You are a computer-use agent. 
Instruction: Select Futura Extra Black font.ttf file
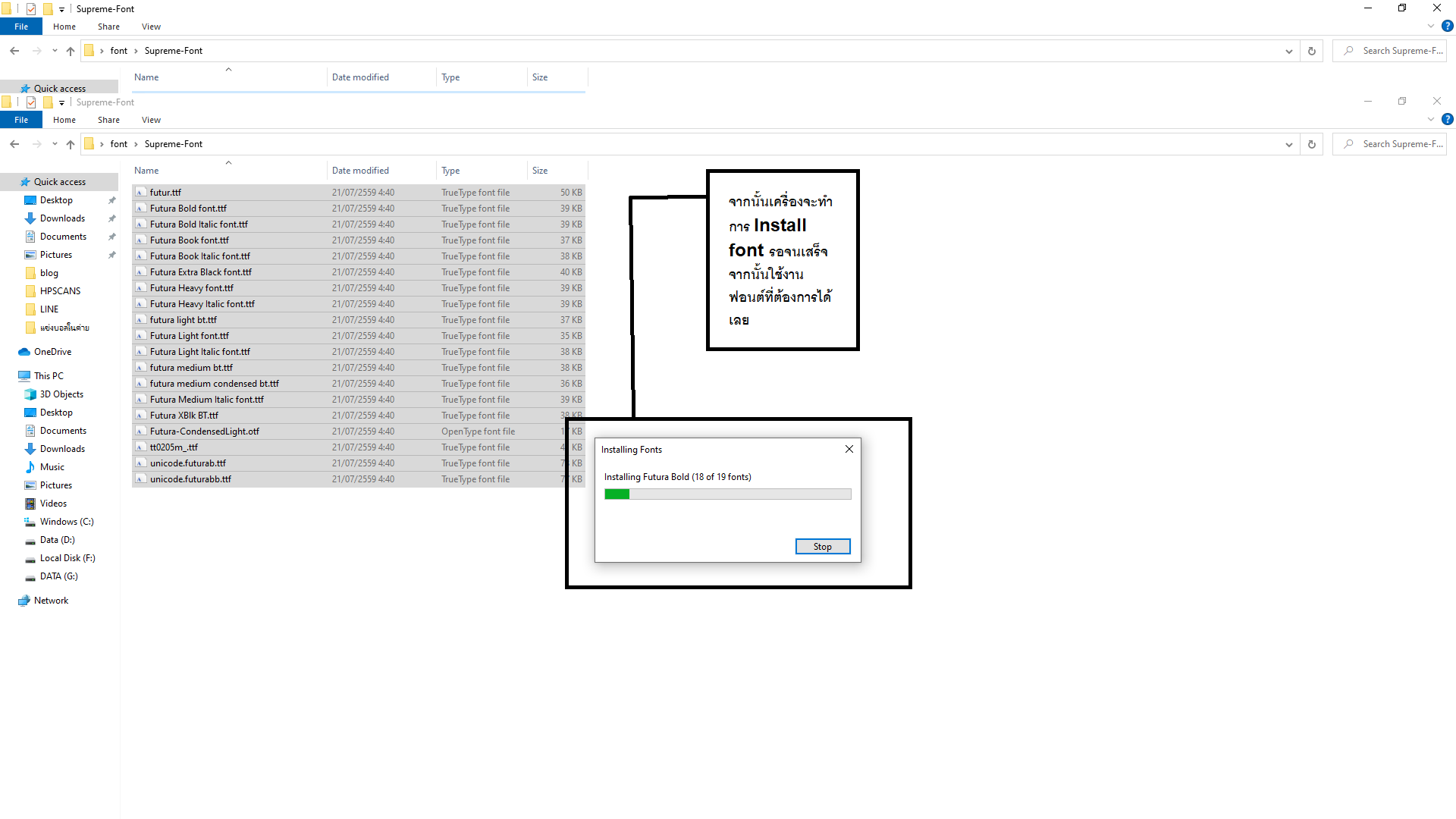click(358, 272)
